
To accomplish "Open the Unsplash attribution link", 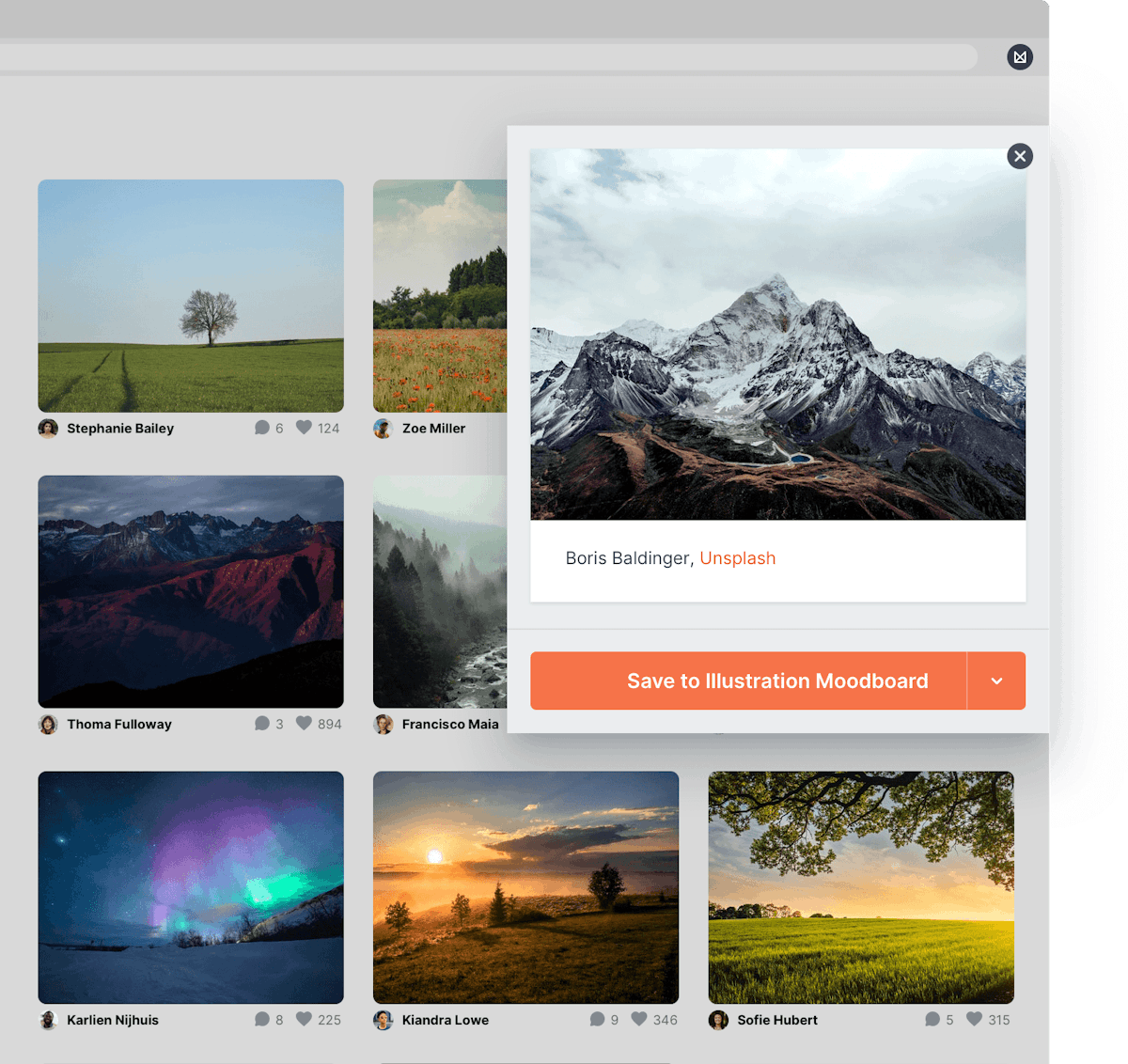I will 738,557.
